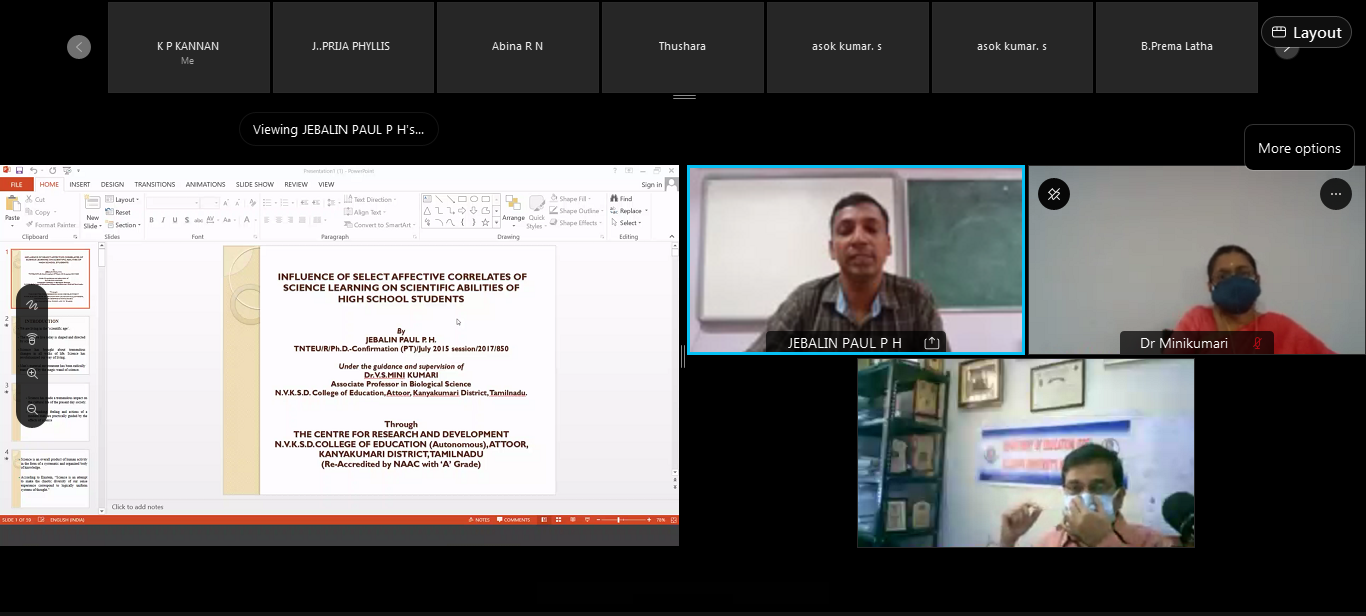This screenshot has width=1366, height=616.
Task: Zoom in on the shared screen
Action: pyautogui.click(x=32, y=373)
